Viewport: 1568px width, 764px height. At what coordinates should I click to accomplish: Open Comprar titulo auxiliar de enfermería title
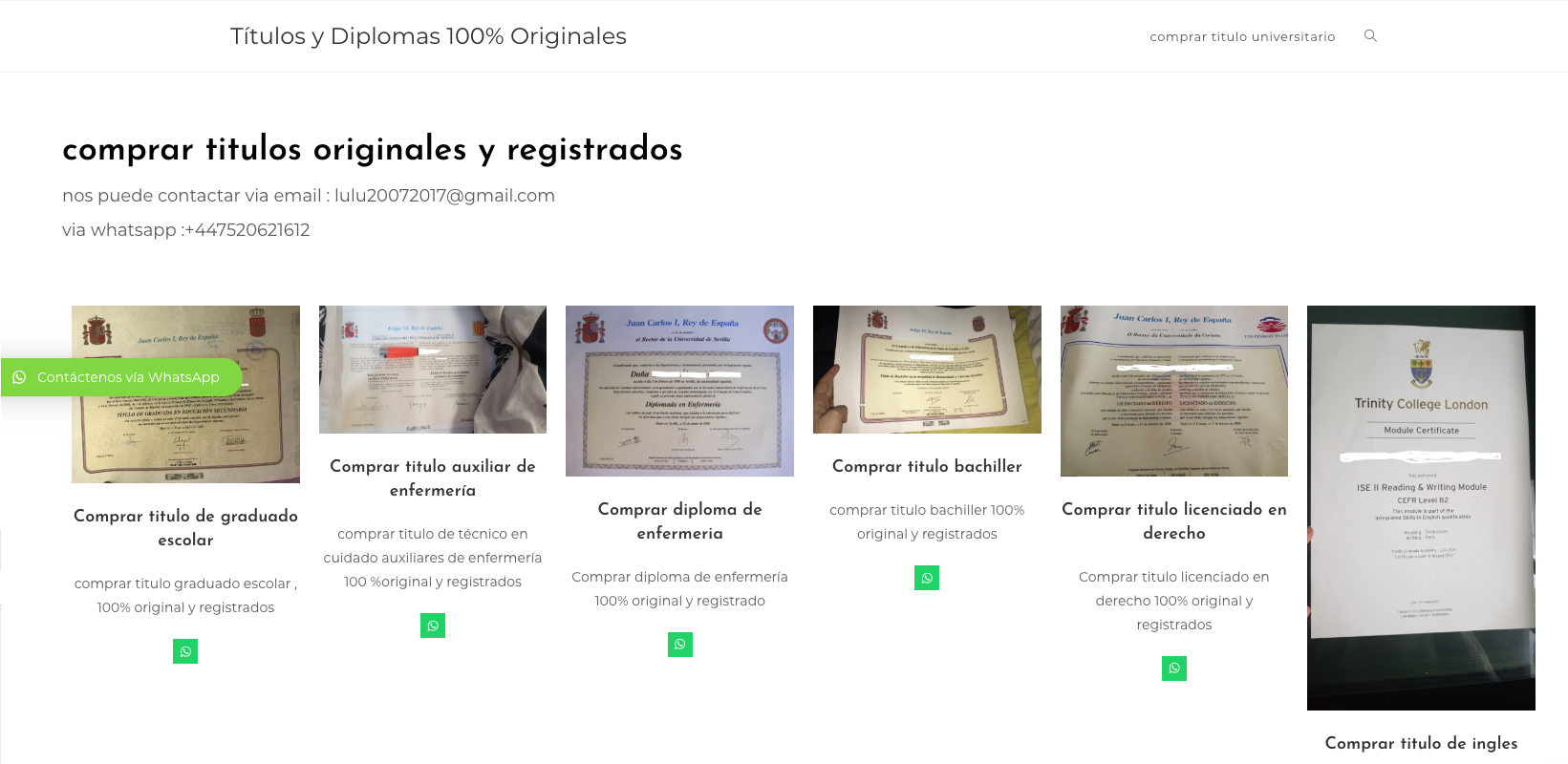(x=433, y=477)
